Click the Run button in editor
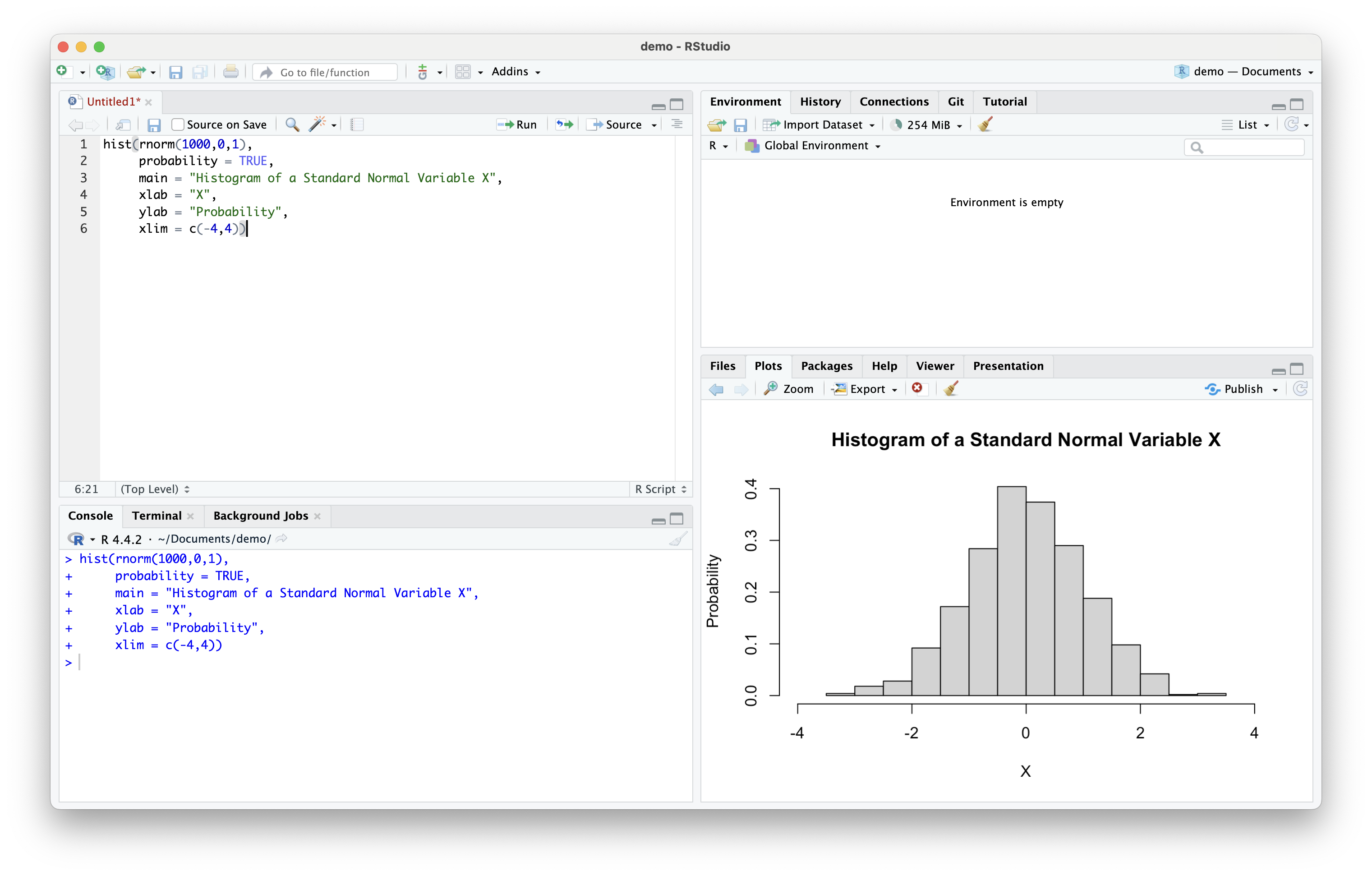This screenshot has width=1372, height=876. tap(517, 124)
